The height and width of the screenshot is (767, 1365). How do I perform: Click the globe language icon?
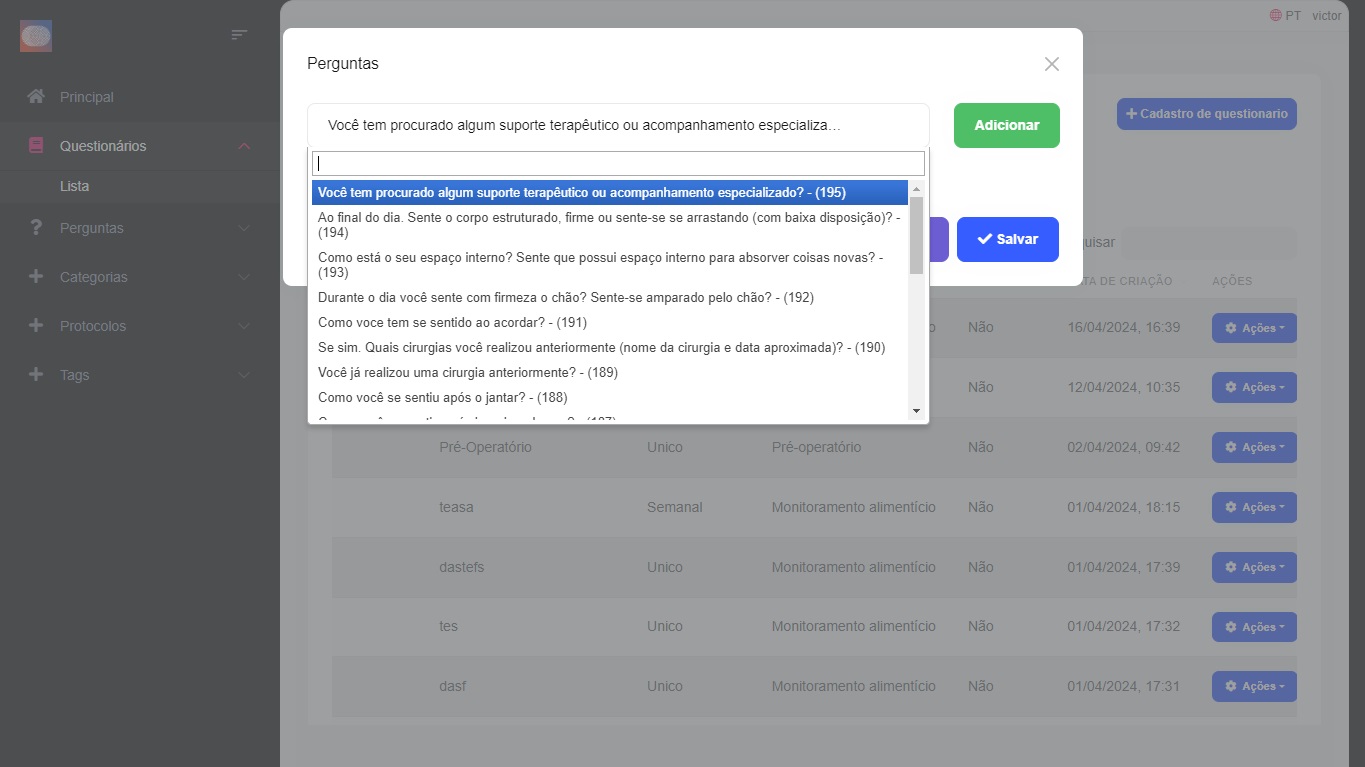[1275, 15]
